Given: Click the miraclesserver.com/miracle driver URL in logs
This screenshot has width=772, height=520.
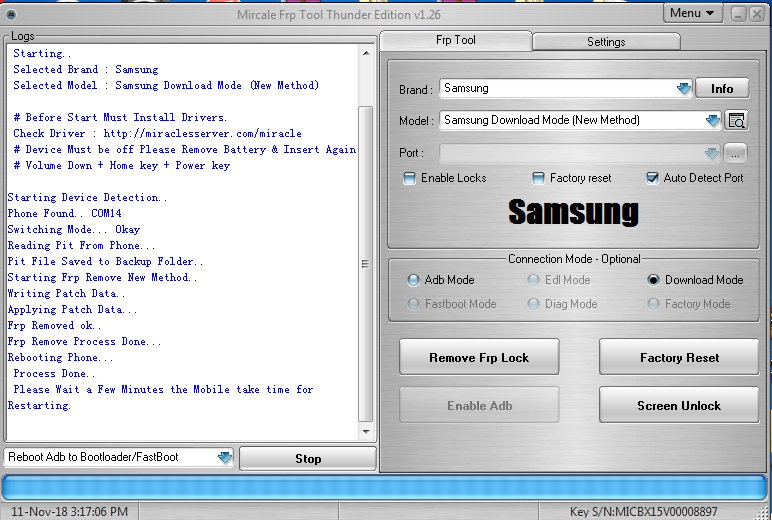Looking at the screenshot, I should [202, 133].
